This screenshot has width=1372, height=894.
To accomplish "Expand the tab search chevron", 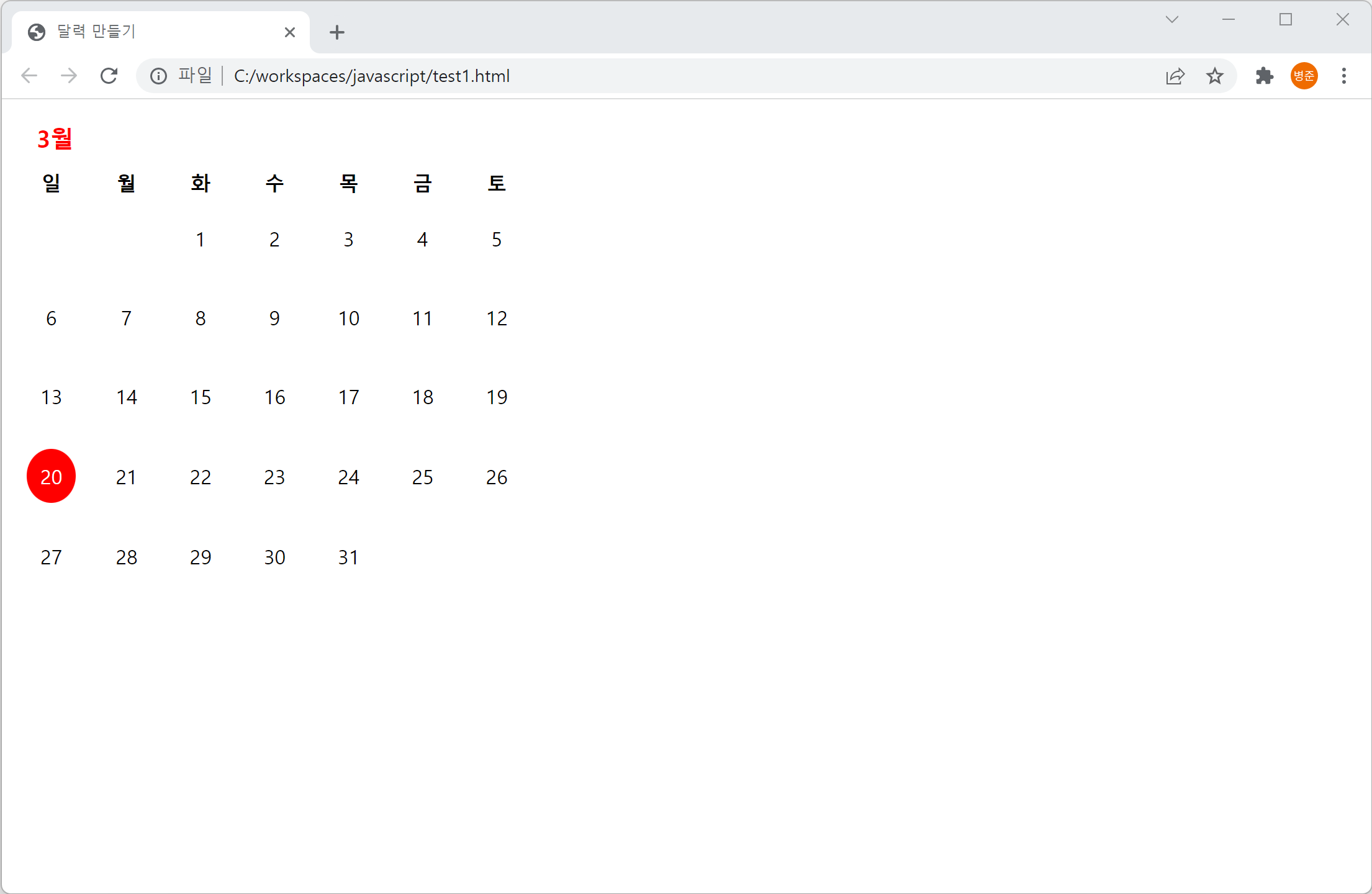I will click(1171, 20).
